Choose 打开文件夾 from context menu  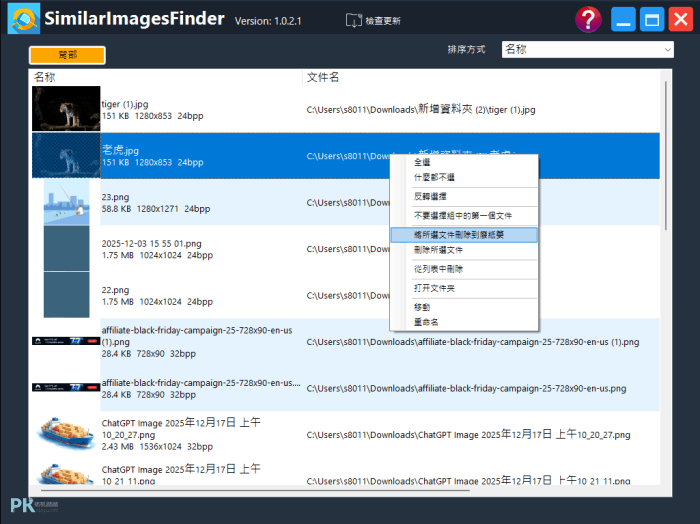(464, 288)
